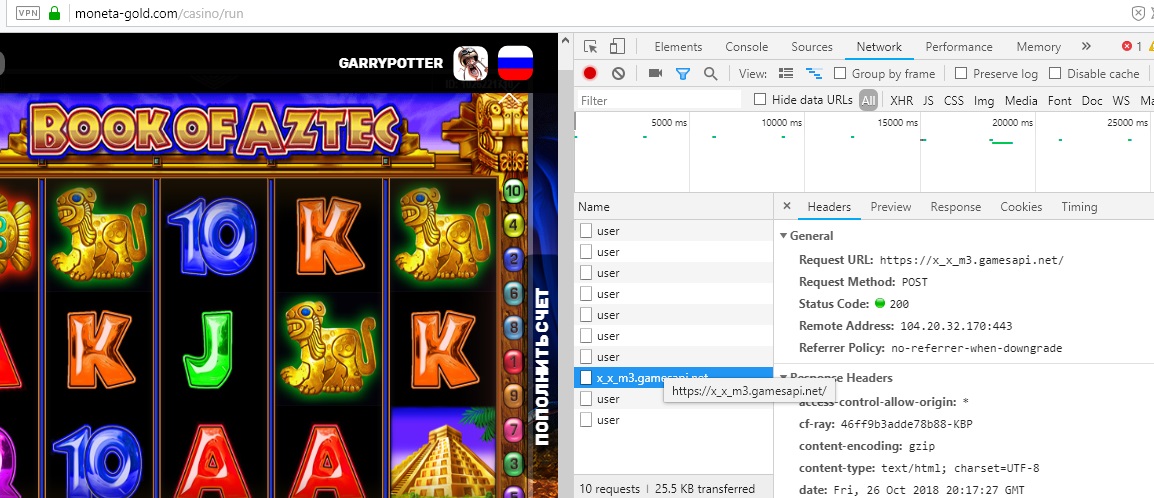This screenshot has width=1154, height=498.
Task: Switch to large request rows view
Action: 786,73
